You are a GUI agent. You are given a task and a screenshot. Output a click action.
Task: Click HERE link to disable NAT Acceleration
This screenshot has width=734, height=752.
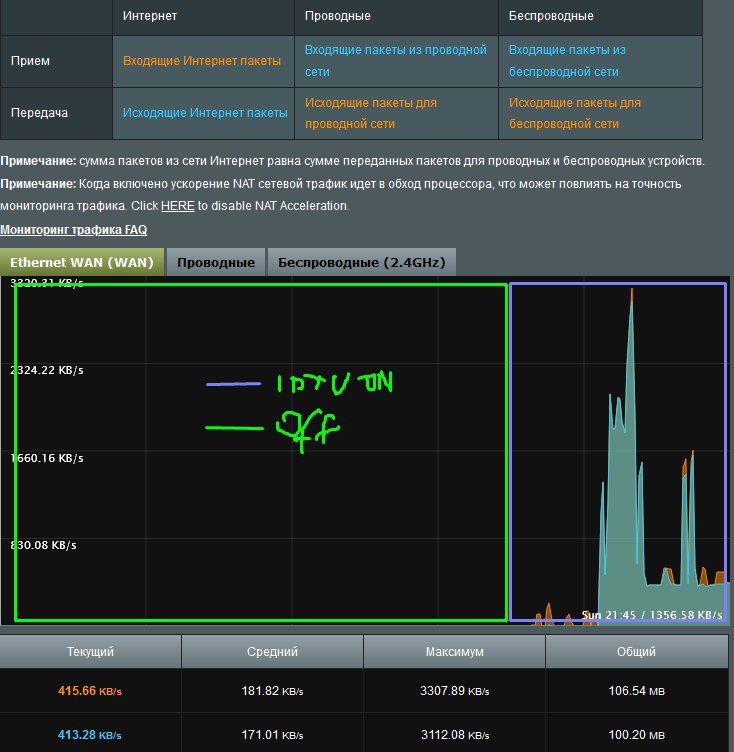tap(178, 206)
